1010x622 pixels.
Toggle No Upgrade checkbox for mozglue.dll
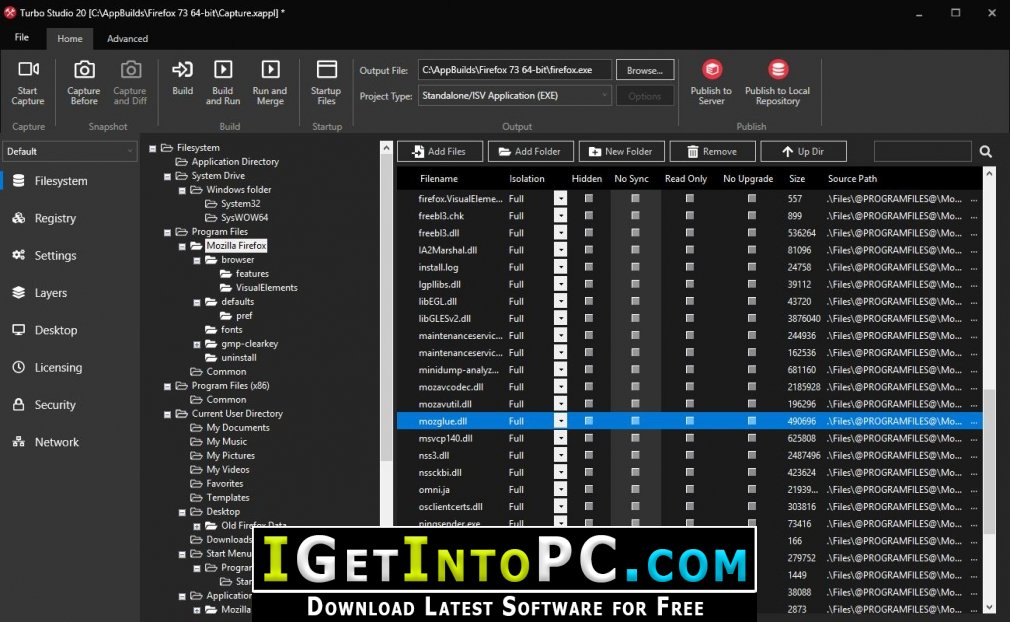click(x=752, y=420)
